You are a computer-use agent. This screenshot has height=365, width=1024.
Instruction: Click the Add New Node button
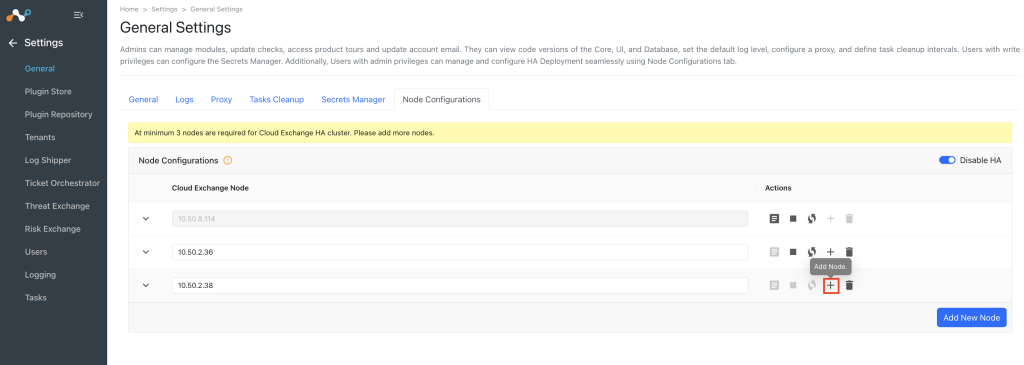click(x=971, y=317)
